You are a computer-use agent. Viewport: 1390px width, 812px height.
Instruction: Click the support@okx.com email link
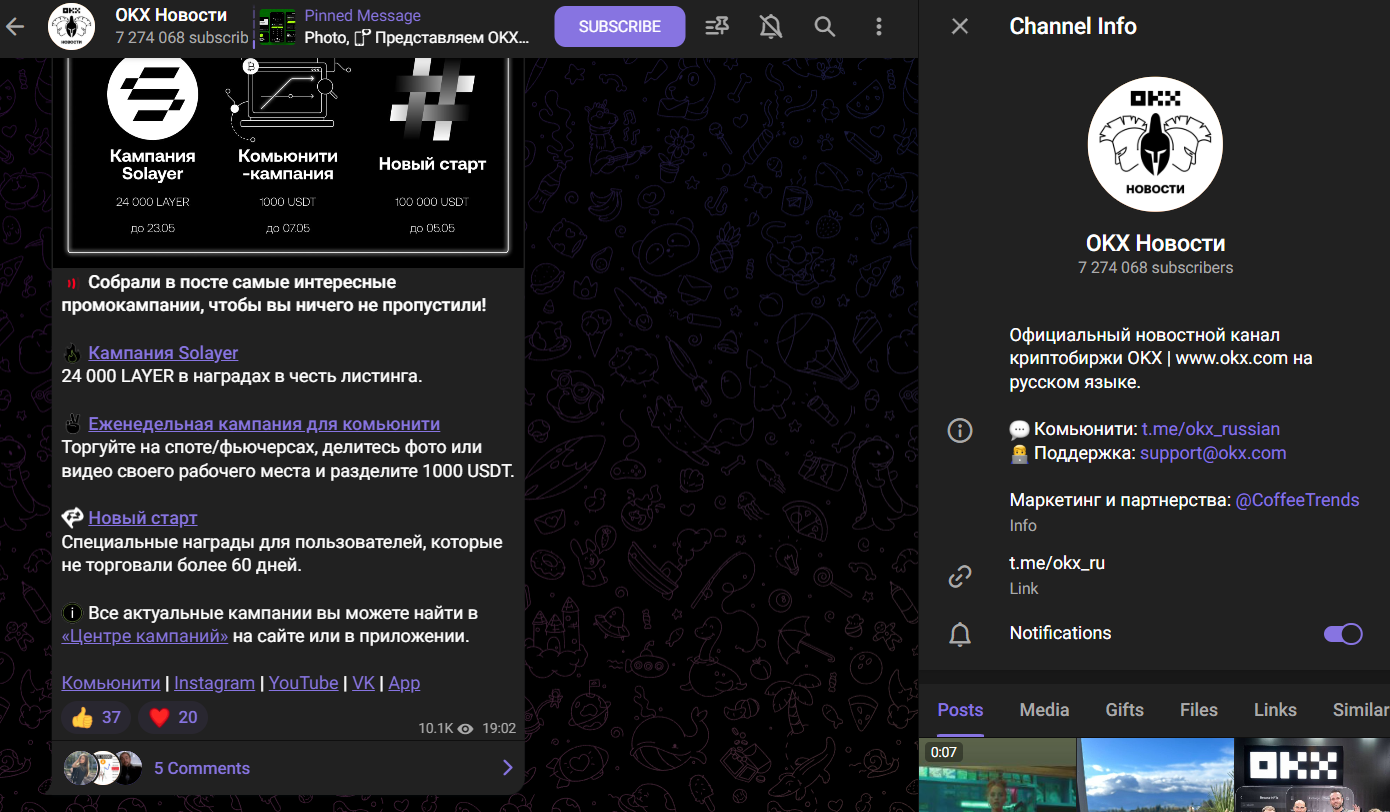tap(1213, 453)
